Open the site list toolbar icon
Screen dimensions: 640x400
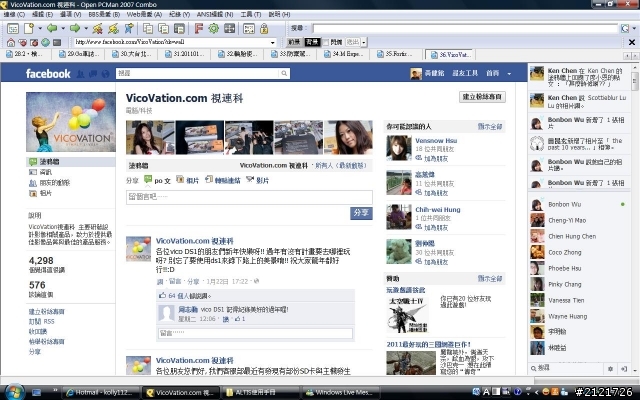coord(13,29)
